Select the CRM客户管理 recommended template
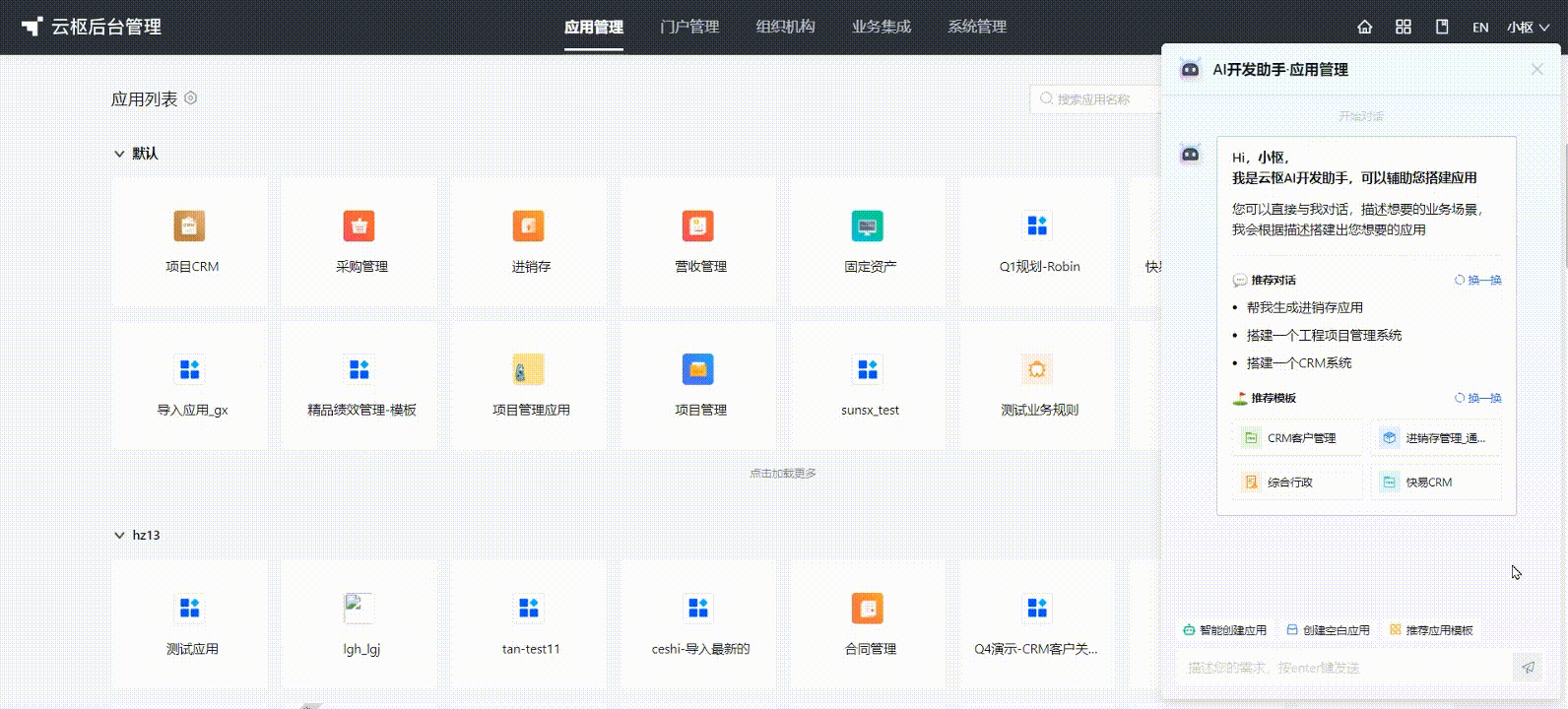1568x709 pixels. [1296, 438]
